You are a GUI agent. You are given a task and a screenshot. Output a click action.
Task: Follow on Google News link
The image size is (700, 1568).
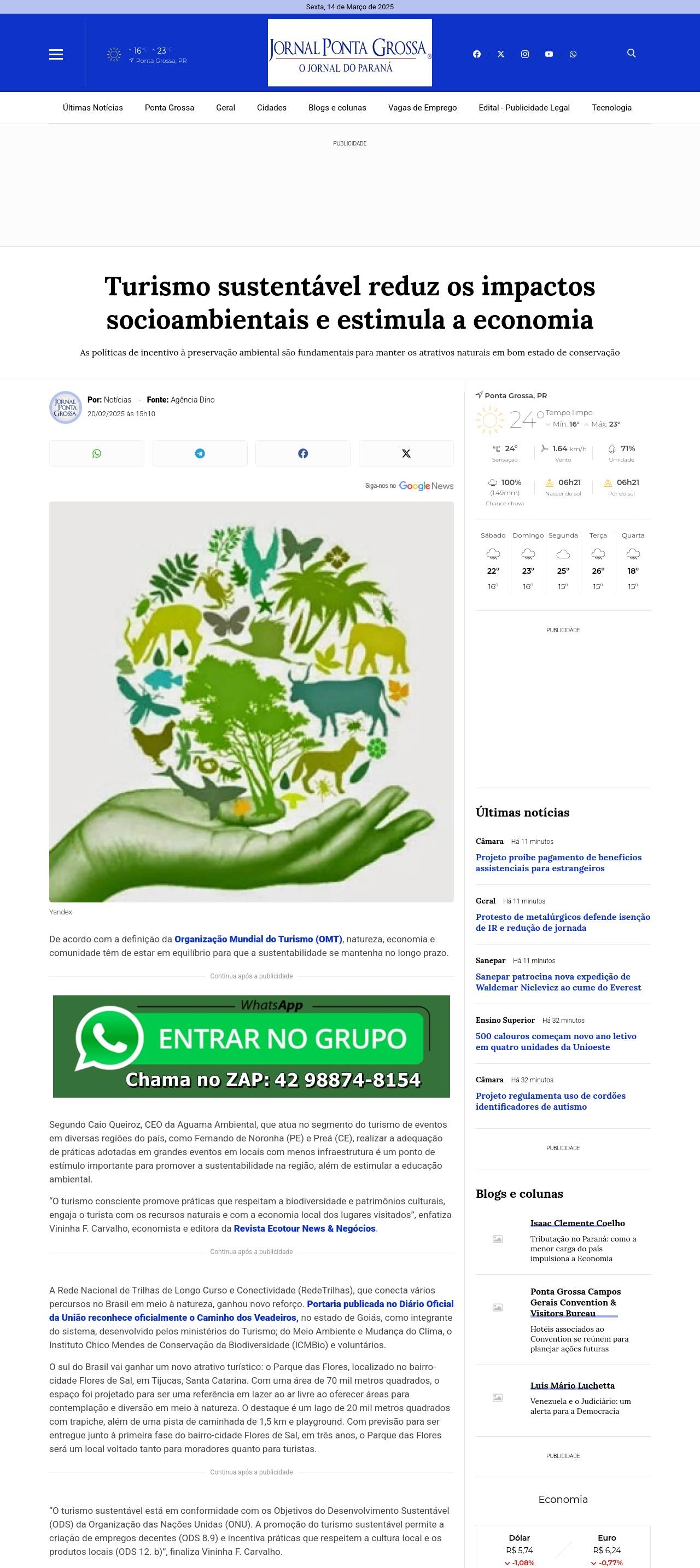tap(409, 486)
